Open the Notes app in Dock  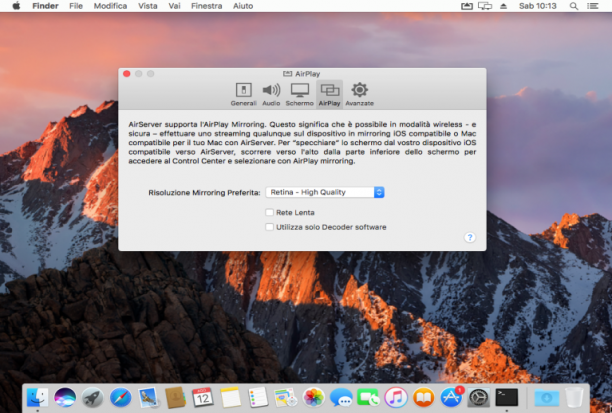click(230, 397)
